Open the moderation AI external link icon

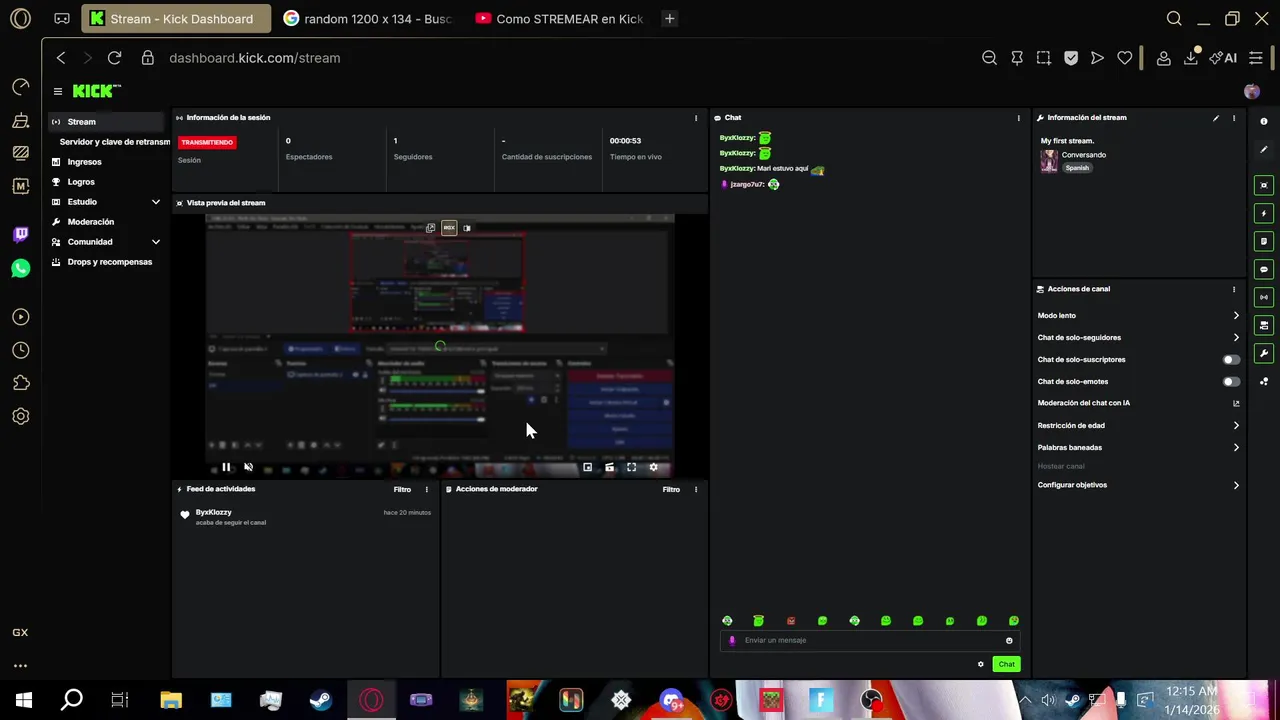tap(1236, 403)
